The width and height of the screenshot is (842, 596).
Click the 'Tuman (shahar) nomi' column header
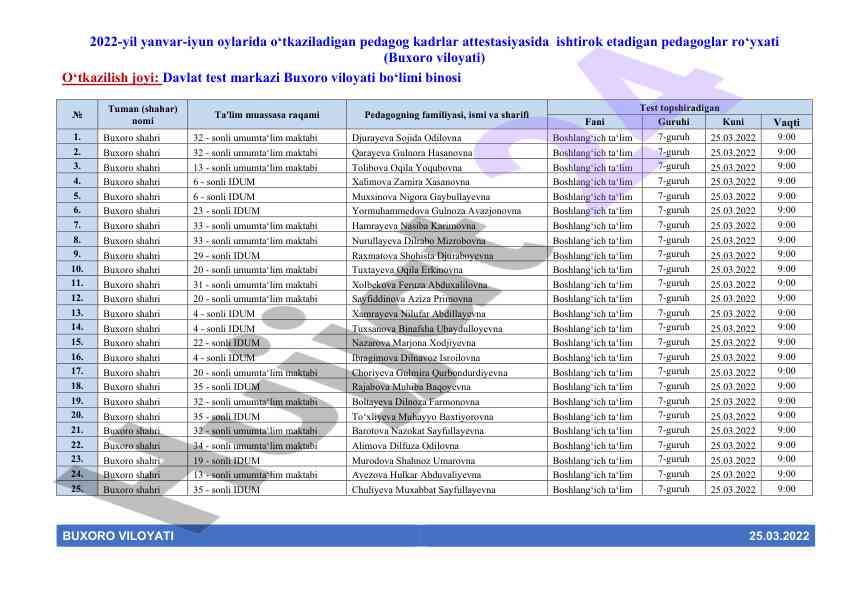click(x=142, y=114)
